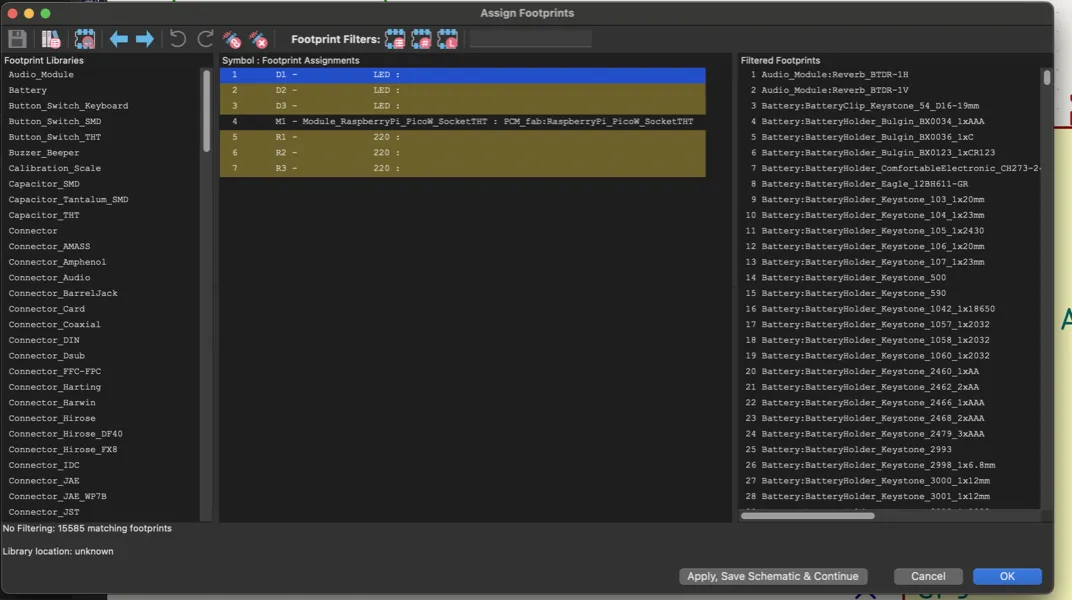Select BatteryHolder_Eagle_12BH611-GR footprint
Viewport: 1072px width, 600px height.
tap(865, 184)
